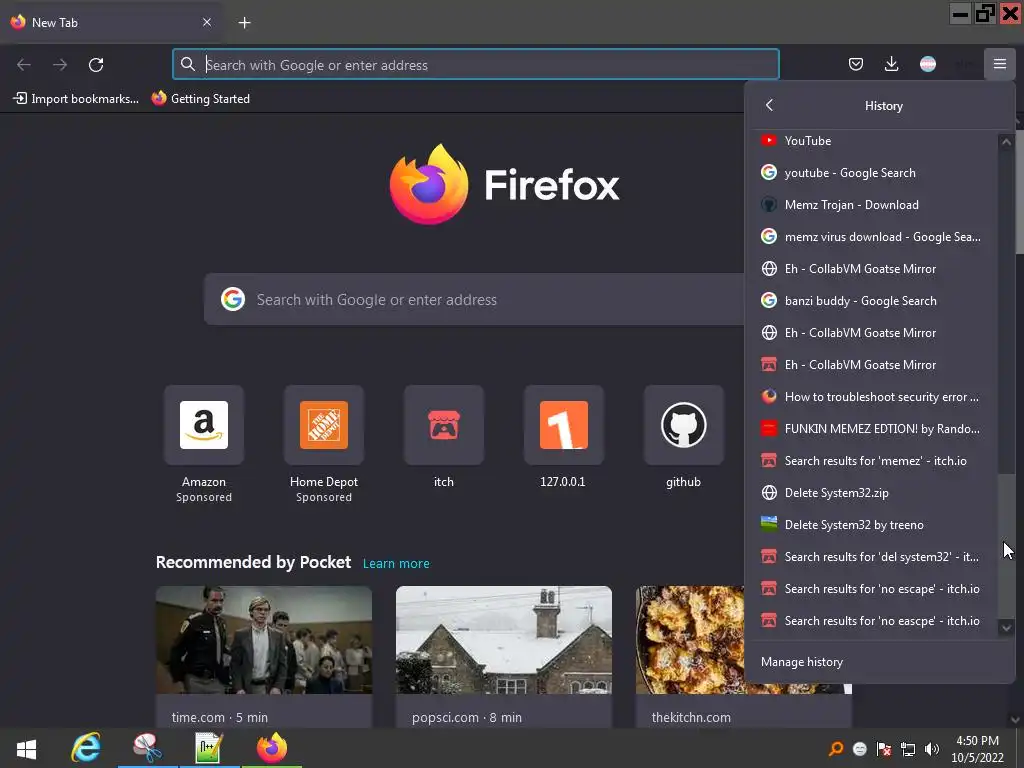
Task: Click History panel scrollbar up arrow
Action: [x=1006, y=142]
